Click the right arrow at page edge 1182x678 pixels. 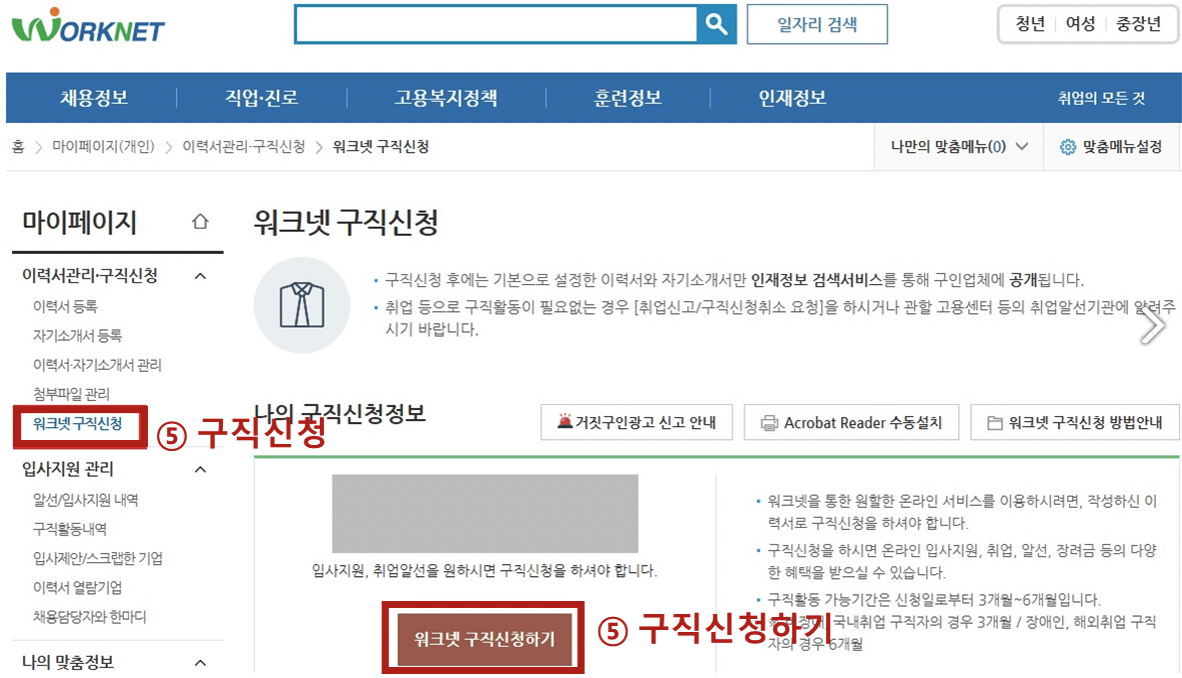(x=1153, y=327)
